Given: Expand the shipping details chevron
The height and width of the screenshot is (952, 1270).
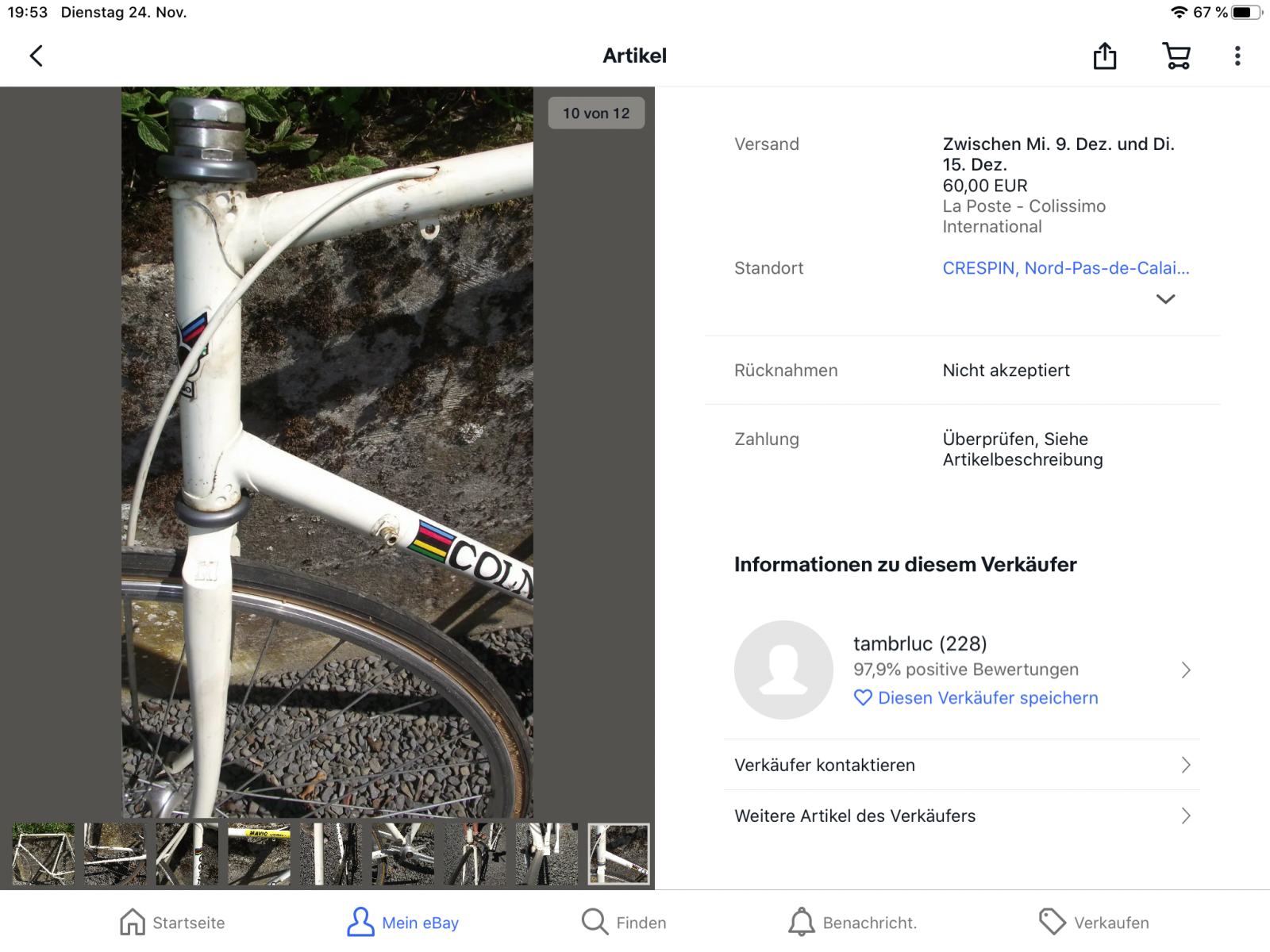Looking at the screenshot, I should coord(1164,299).
